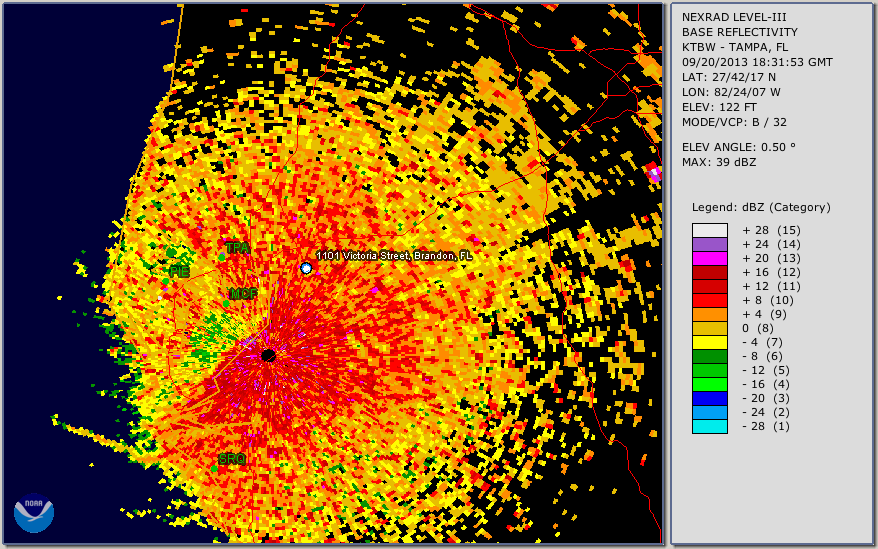The height and width of the screenshot is (549, 878).
Task: Click the KTBW - TAMPA, FL station text
Action: [735, 47]
